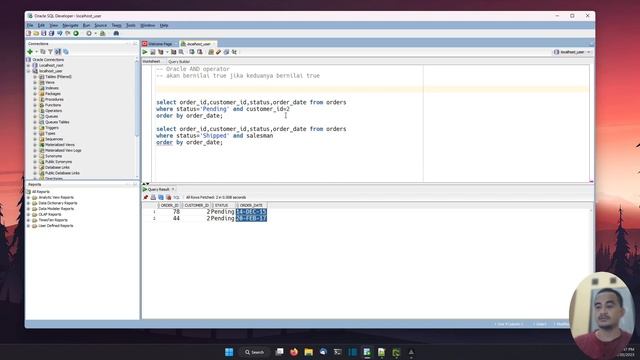640x360 pixels.
Task: Click the STATUS column header
Action: pyautogui.click(x=223, y=205)
